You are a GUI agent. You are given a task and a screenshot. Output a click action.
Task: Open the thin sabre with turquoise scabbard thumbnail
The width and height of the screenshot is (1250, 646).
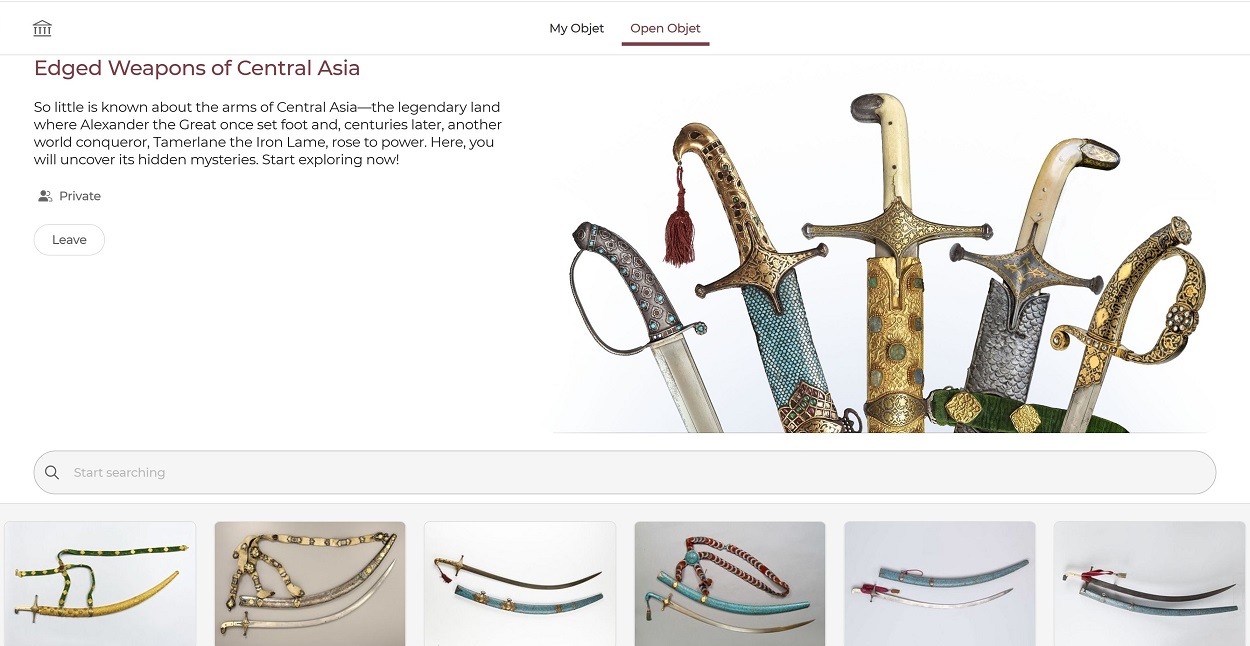[x=520, y=584]
